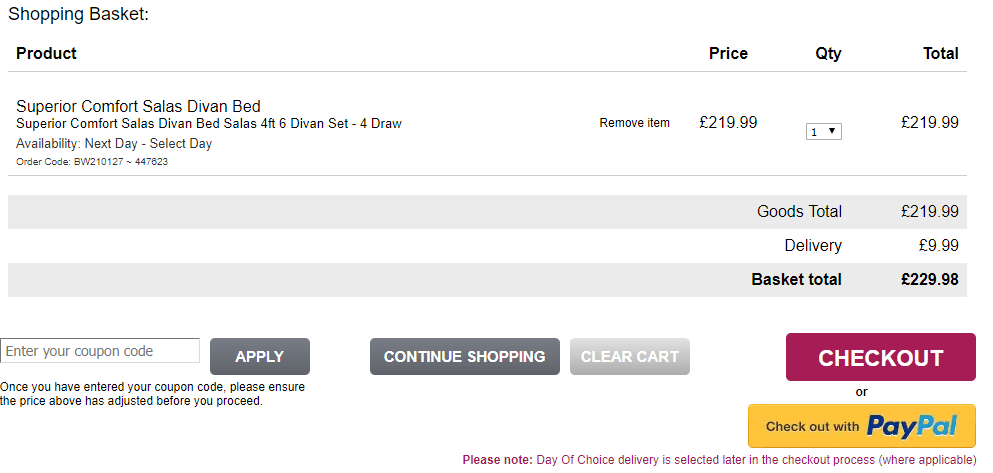Screen dimensions: 993x473
Task: Click the Total column header
Action: (x=941, y=53)
